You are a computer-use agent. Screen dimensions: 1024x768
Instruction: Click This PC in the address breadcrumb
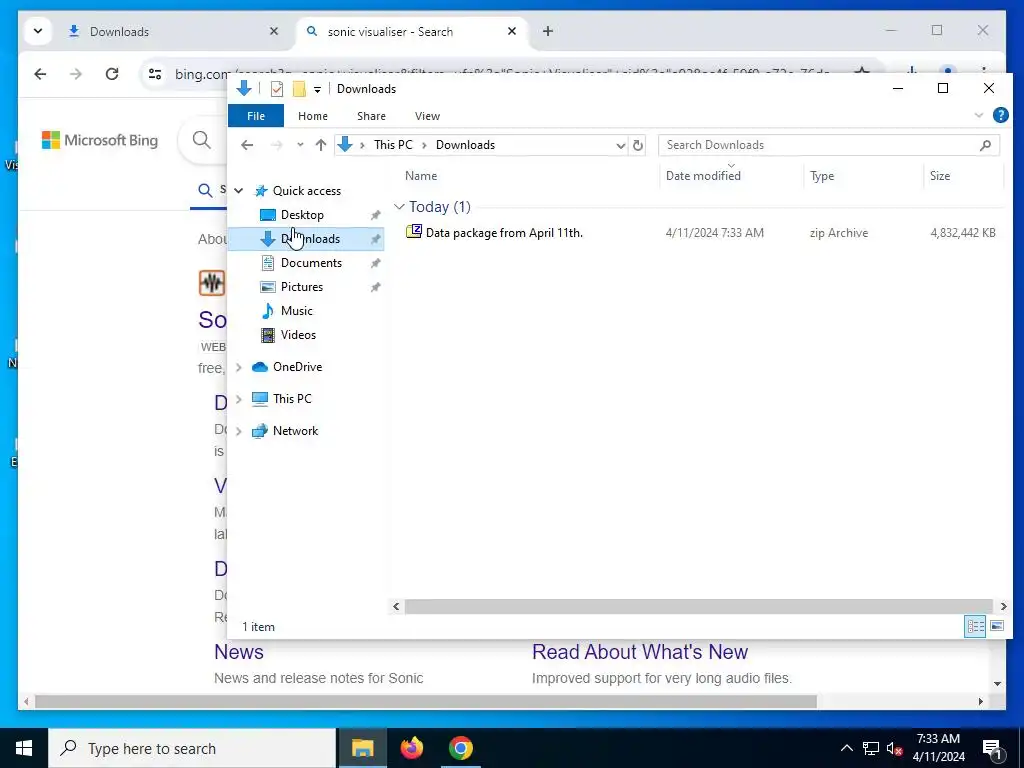(393, 145)
